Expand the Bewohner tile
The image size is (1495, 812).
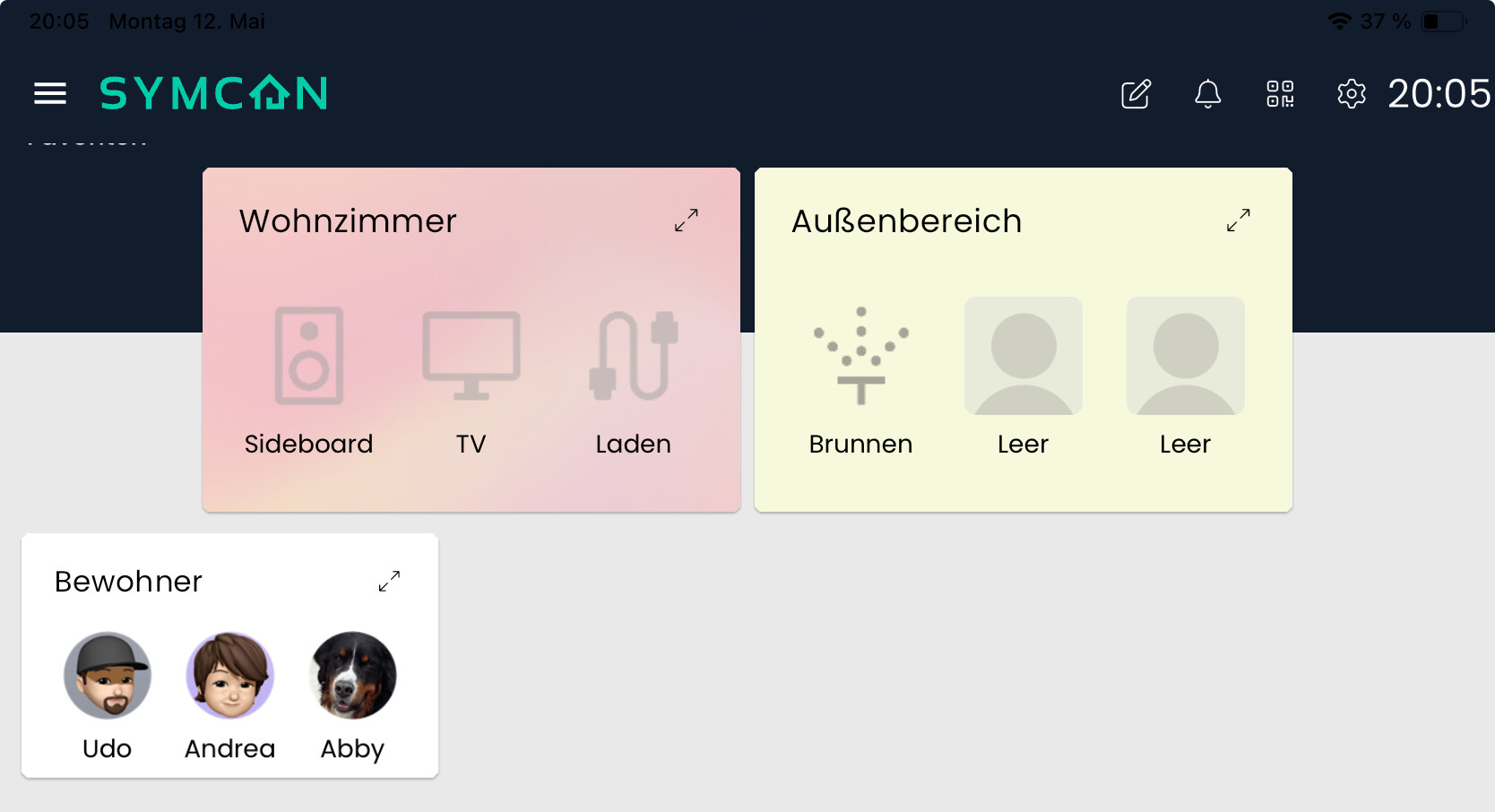pos(389,581)
